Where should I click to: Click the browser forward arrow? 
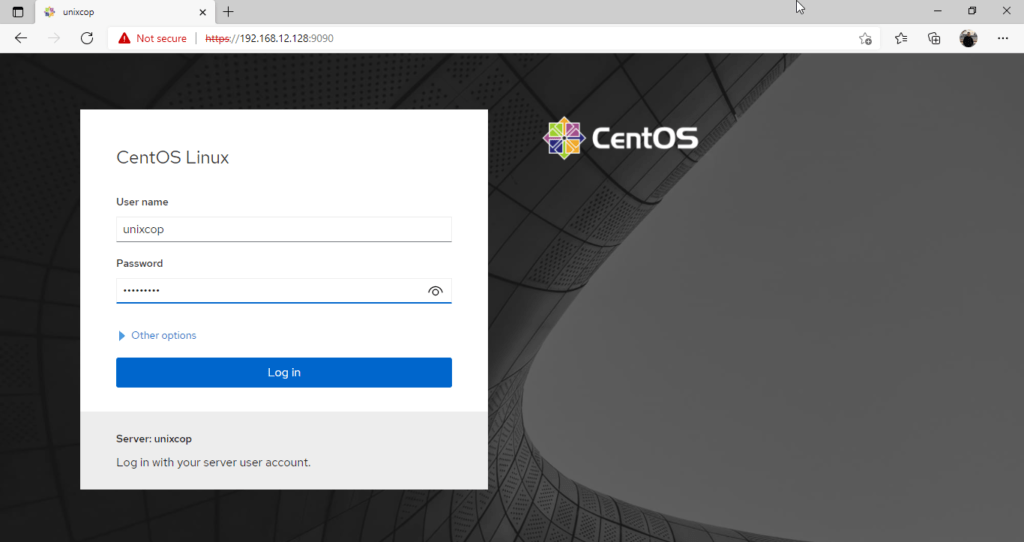pyautogui.click(x=54, y=39)
